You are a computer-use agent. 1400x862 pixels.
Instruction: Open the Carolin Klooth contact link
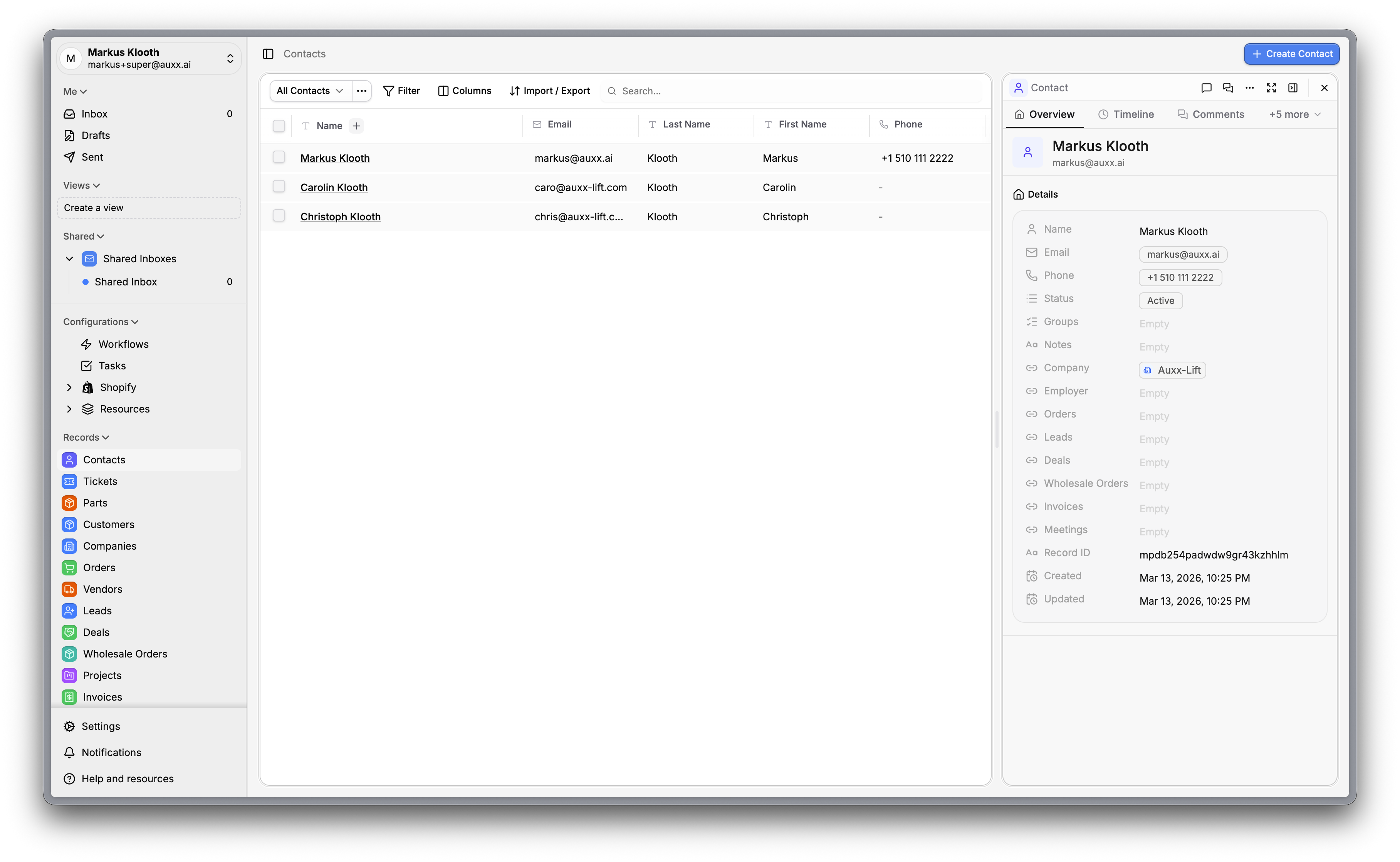(x=334, y=188)
